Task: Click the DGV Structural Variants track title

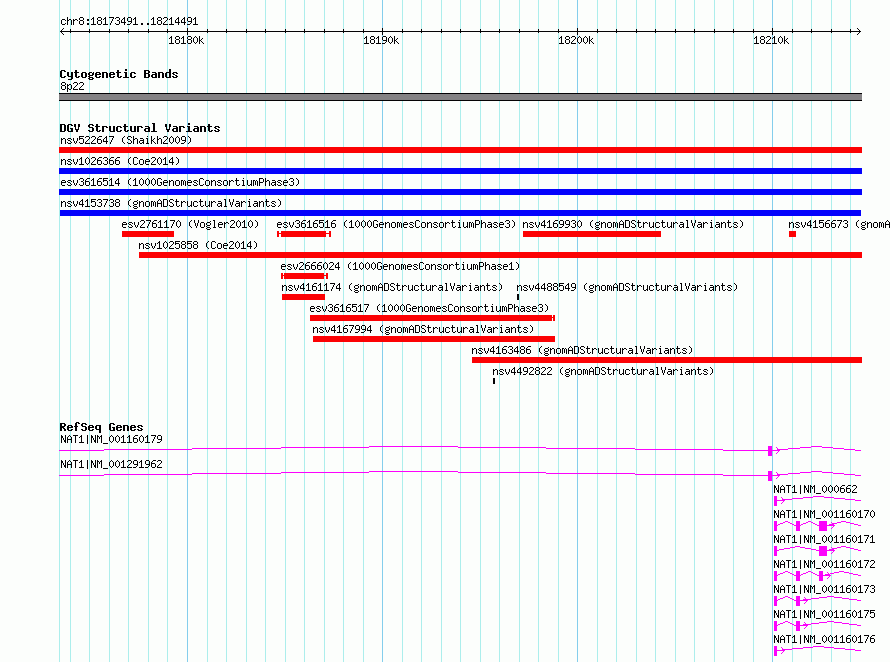Action: (140, 128)
